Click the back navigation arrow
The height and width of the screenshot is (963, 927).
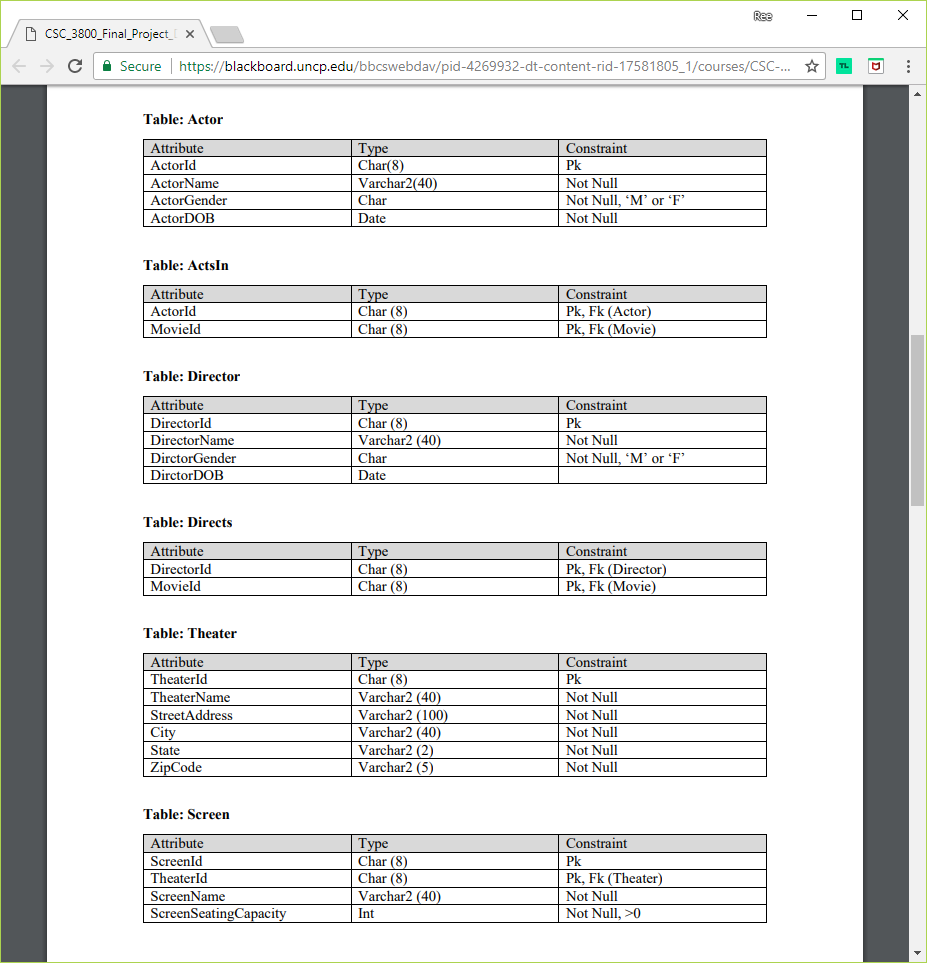[19, 66]
